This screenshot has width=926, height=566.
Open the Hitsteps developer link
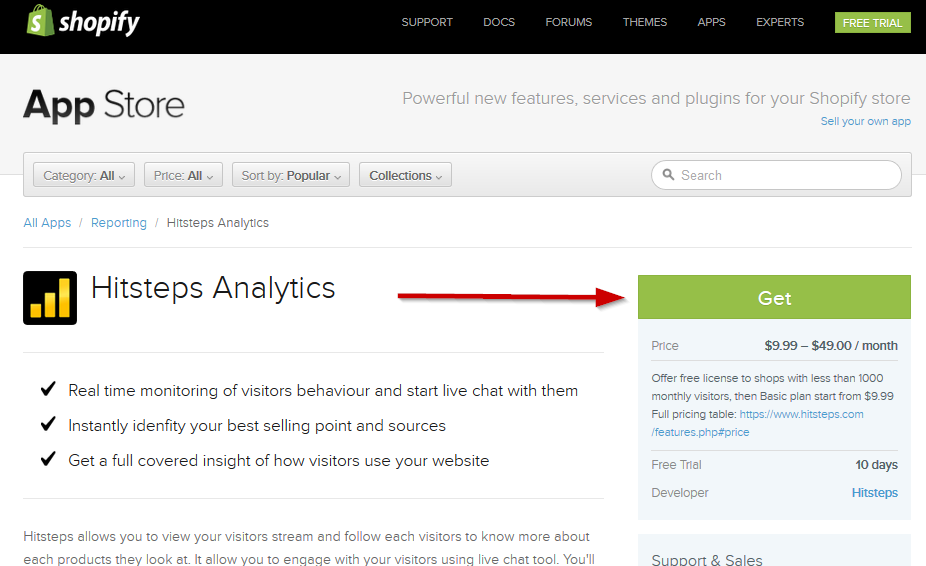coord(875,492)
